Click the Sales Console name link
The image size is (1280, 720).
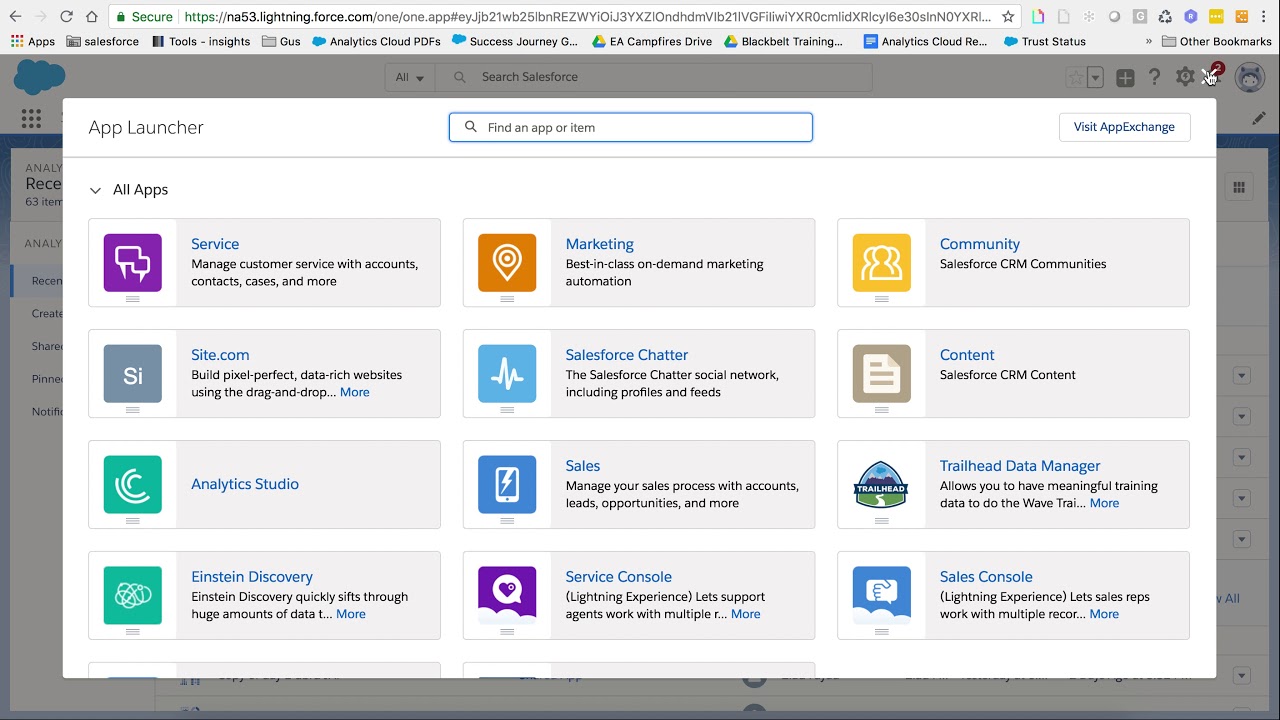coord(986,577)
